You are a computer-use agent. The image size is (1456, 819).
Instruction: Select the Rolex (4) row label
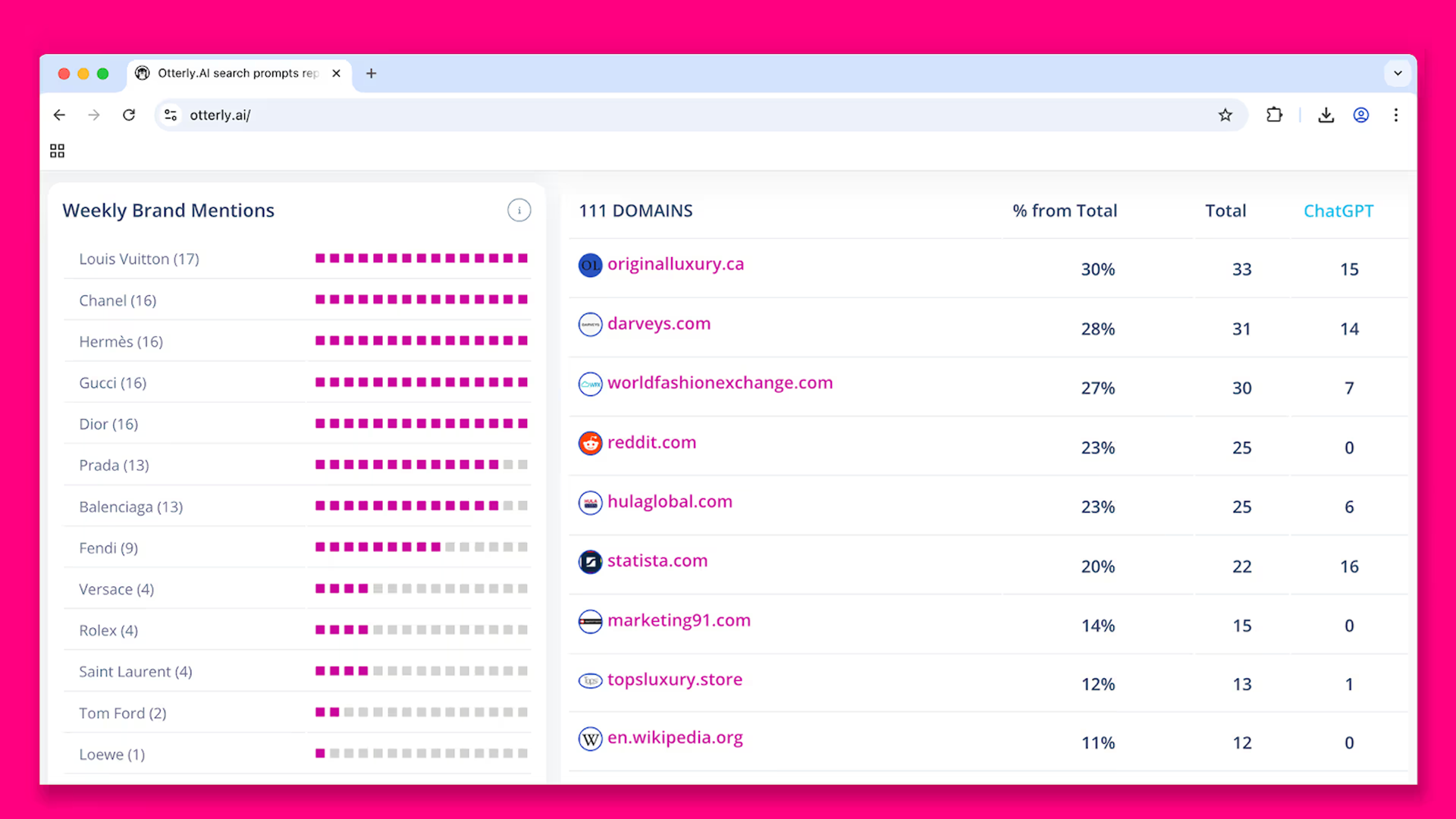click(108, 630)
